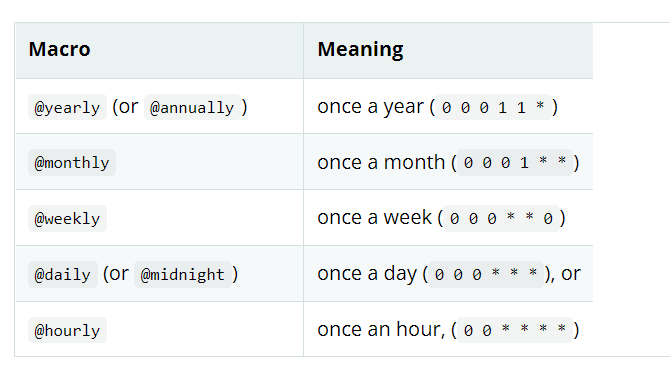Click the 'once an hour,' text
This screenshot has width=670, height=377.
coord(381,330)
